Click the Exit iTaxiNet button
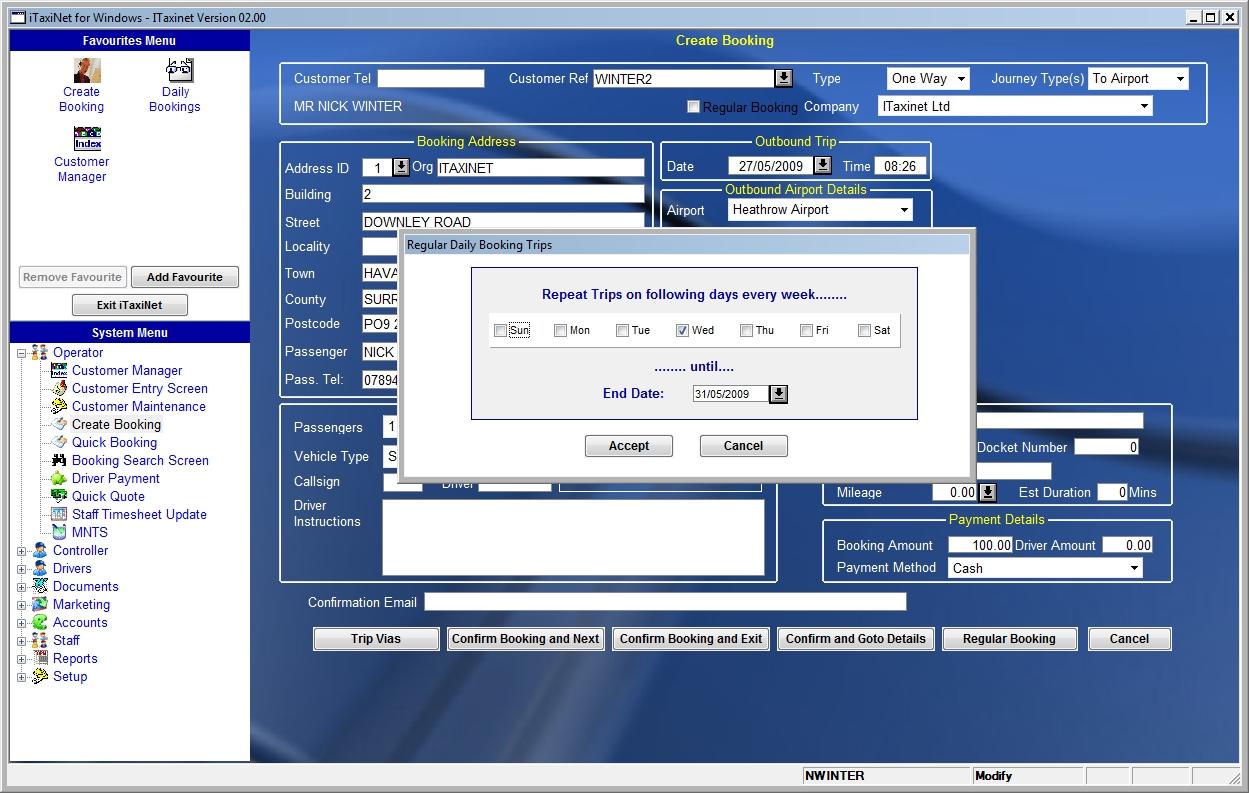 pyautogui.click(x=129, y=305)
